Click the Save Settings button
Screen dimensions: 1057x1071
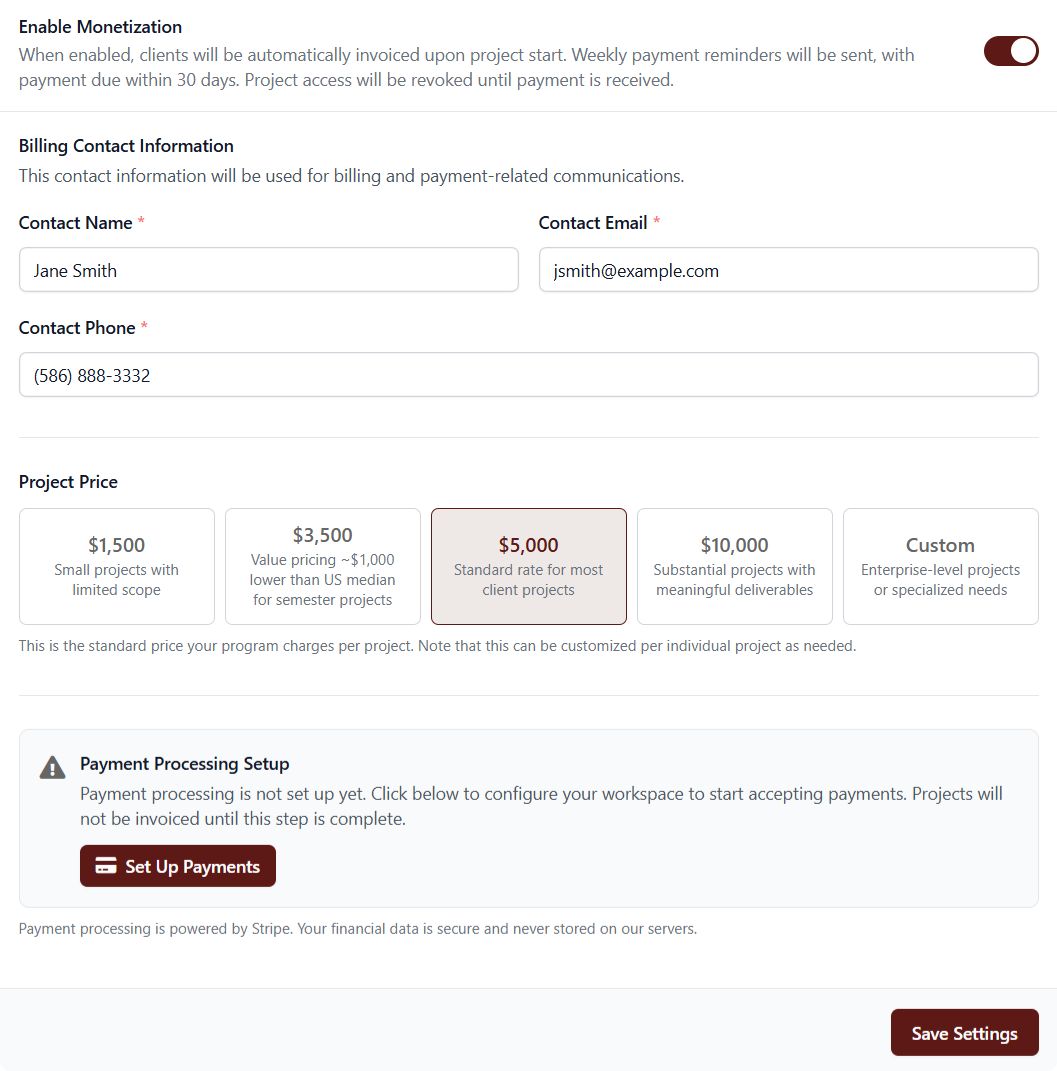point(964,1032)
